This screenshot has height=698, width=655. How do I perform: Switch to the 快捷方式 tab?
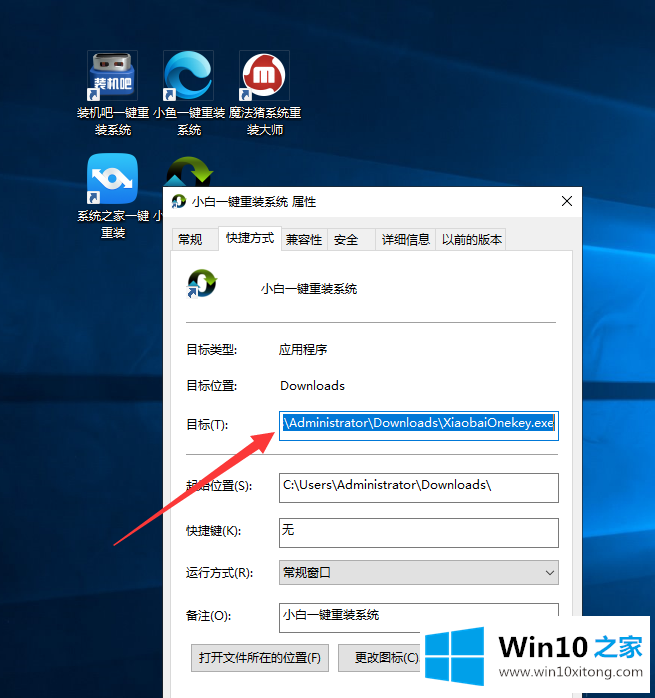[250, 238]
